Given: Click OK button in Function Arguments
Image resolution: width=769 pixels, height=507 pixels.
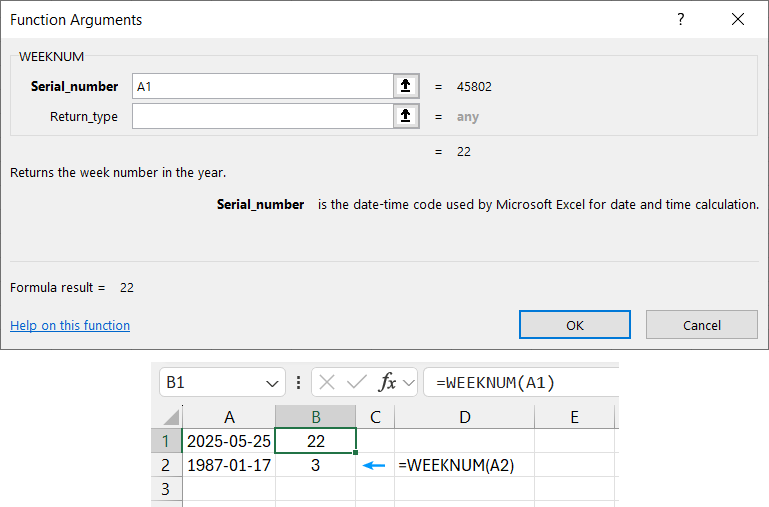Looking at the screenshot, I should pos(575,325).
